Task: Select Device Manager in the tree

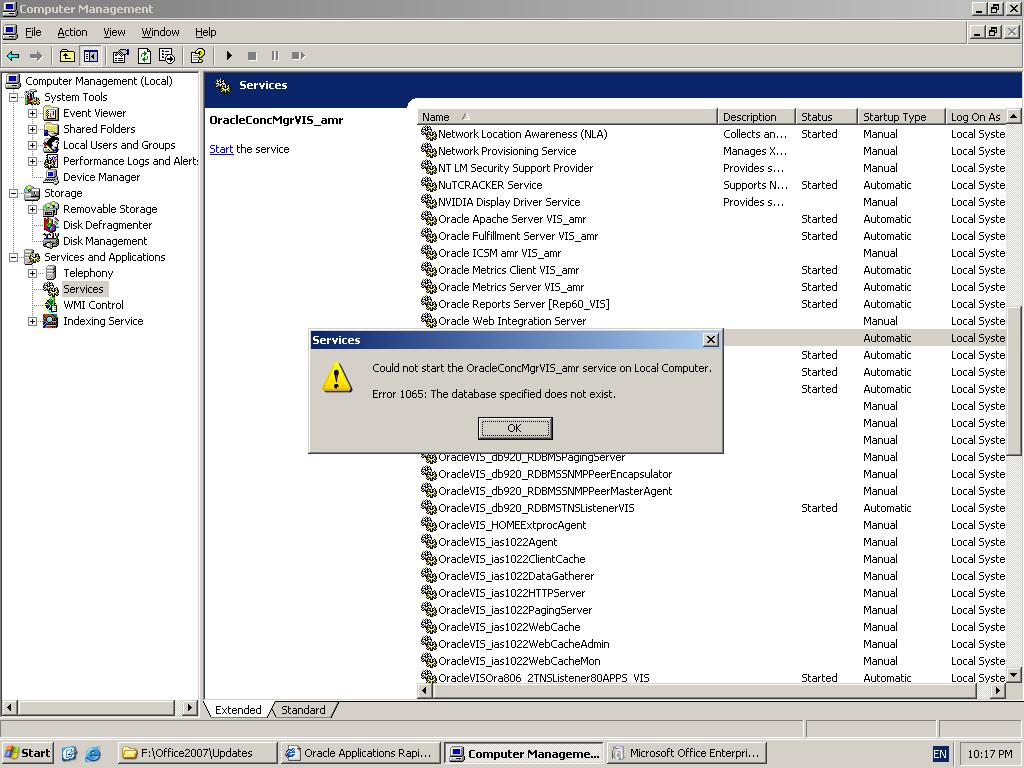Action: tap(101, 177)
